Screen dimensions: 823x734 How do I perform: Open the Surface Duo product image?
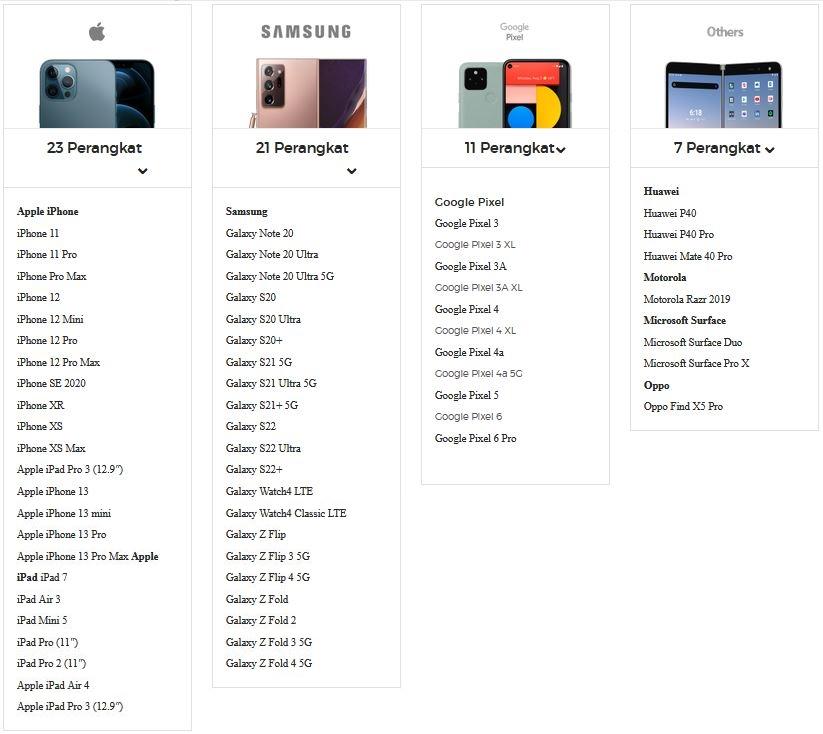724,95
